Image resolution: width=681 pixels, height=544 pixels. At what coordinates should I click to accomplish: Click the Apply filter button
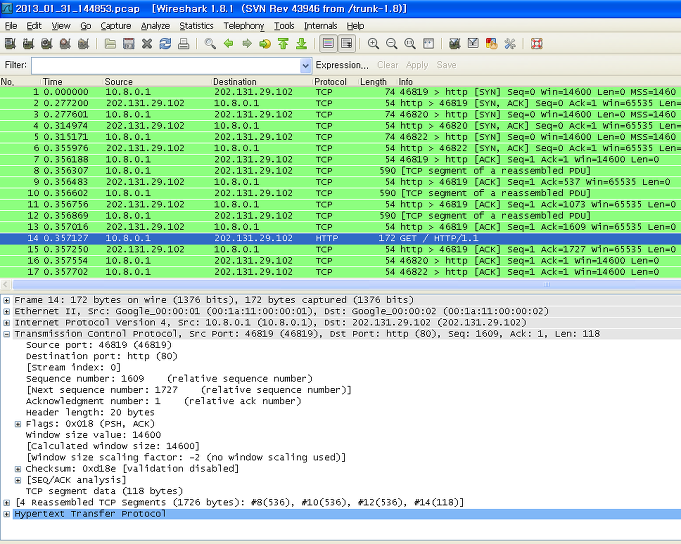point(417,65)
